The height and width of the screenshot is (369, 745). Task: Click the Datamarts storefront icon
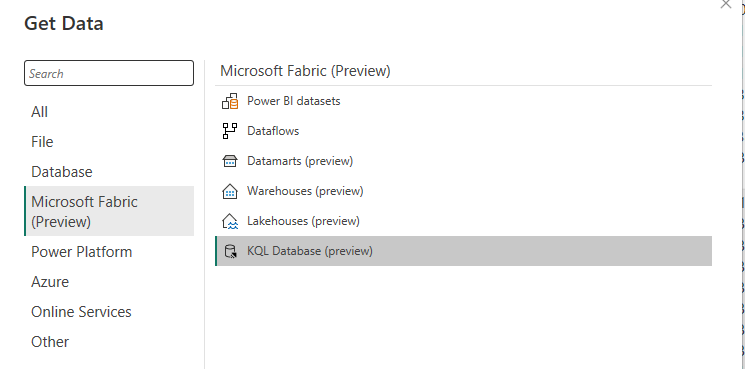tap(230, 161)
